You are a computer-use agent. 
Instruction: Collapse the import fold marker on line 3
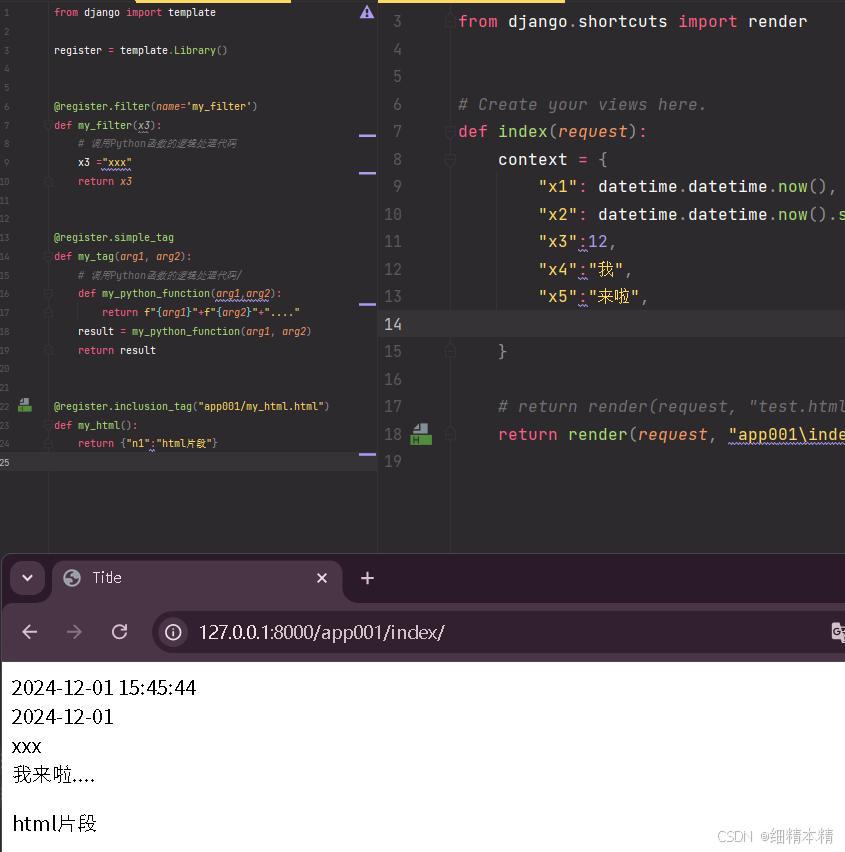click(x=450, y=21)
